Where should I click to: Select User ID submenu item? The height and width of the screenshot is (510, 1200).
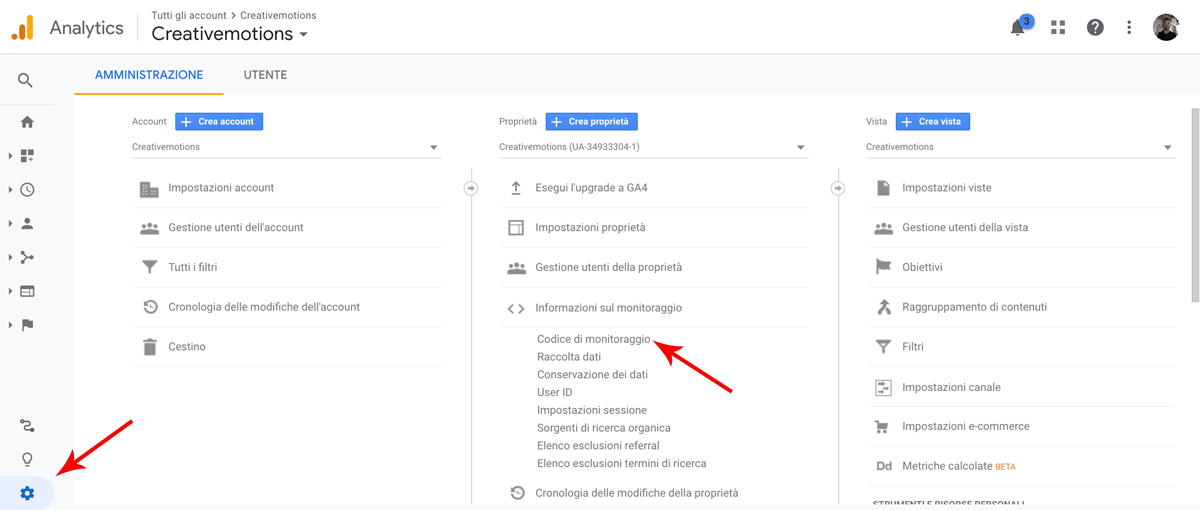pos(555,392)
